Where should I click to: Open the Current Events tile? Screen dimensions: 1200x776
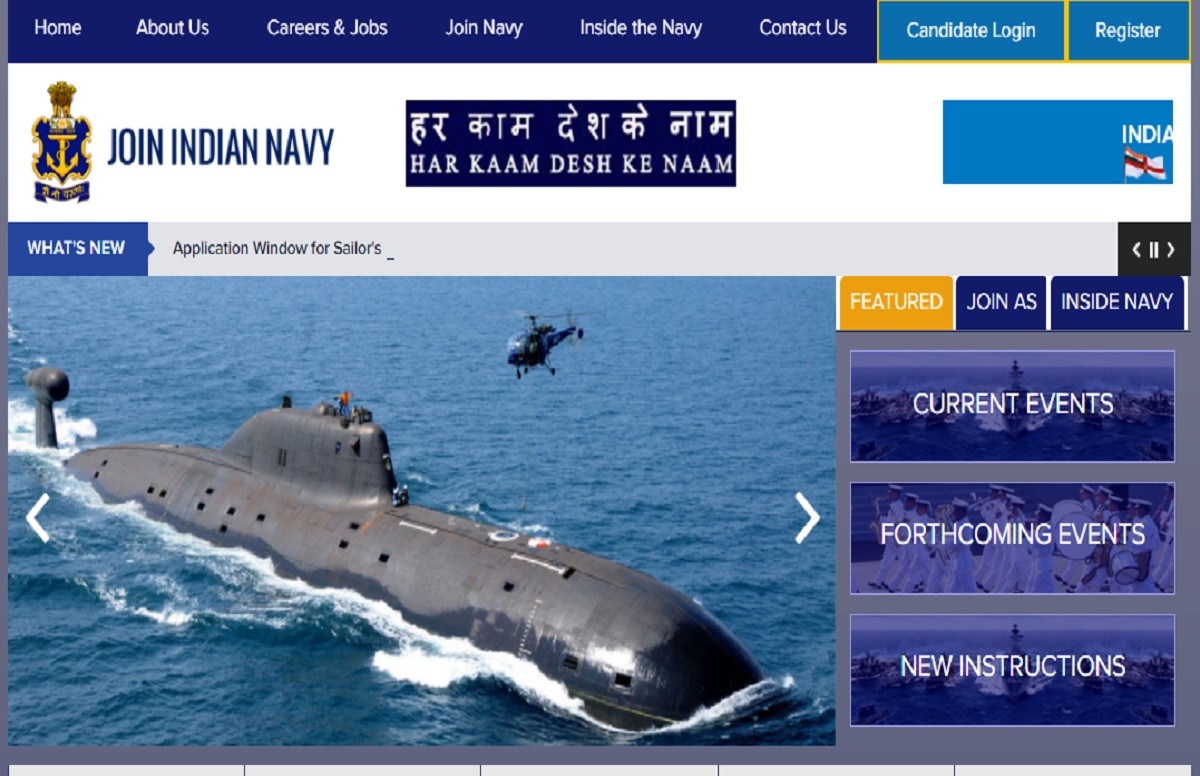[1012, 405]
